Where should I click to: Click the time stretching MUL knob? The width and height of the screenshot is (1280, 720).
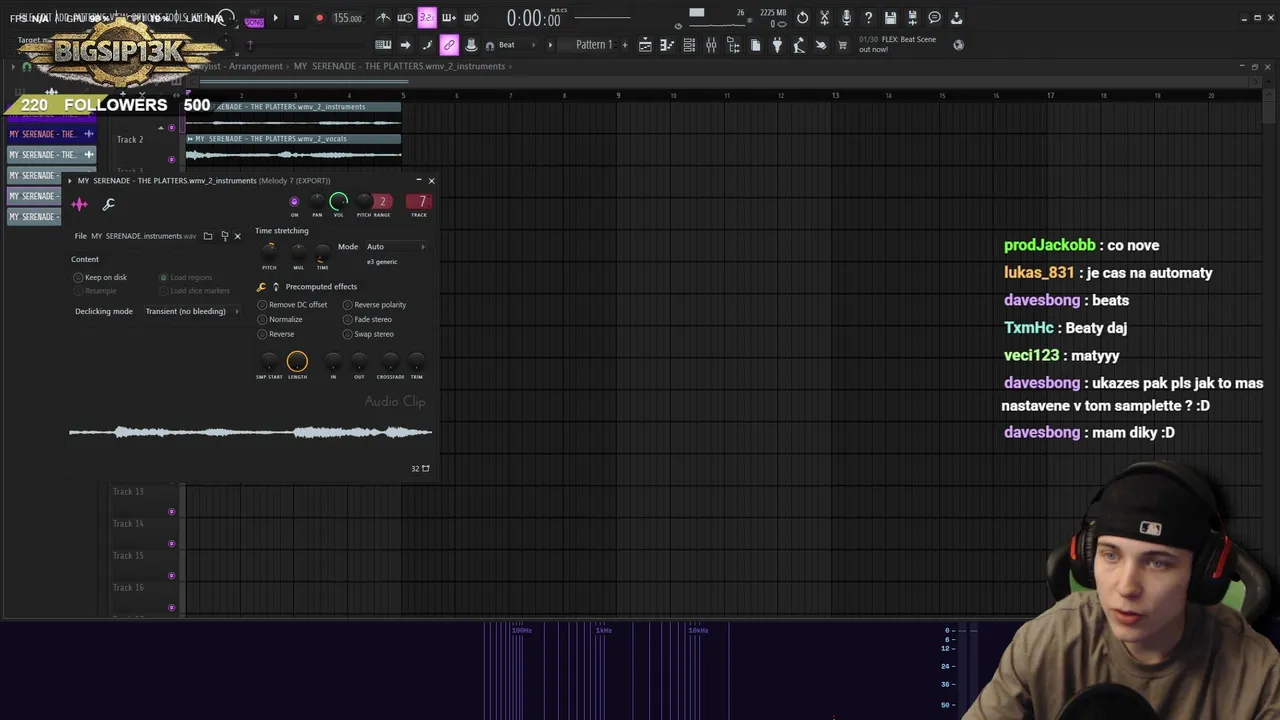(x=298, y=252)
